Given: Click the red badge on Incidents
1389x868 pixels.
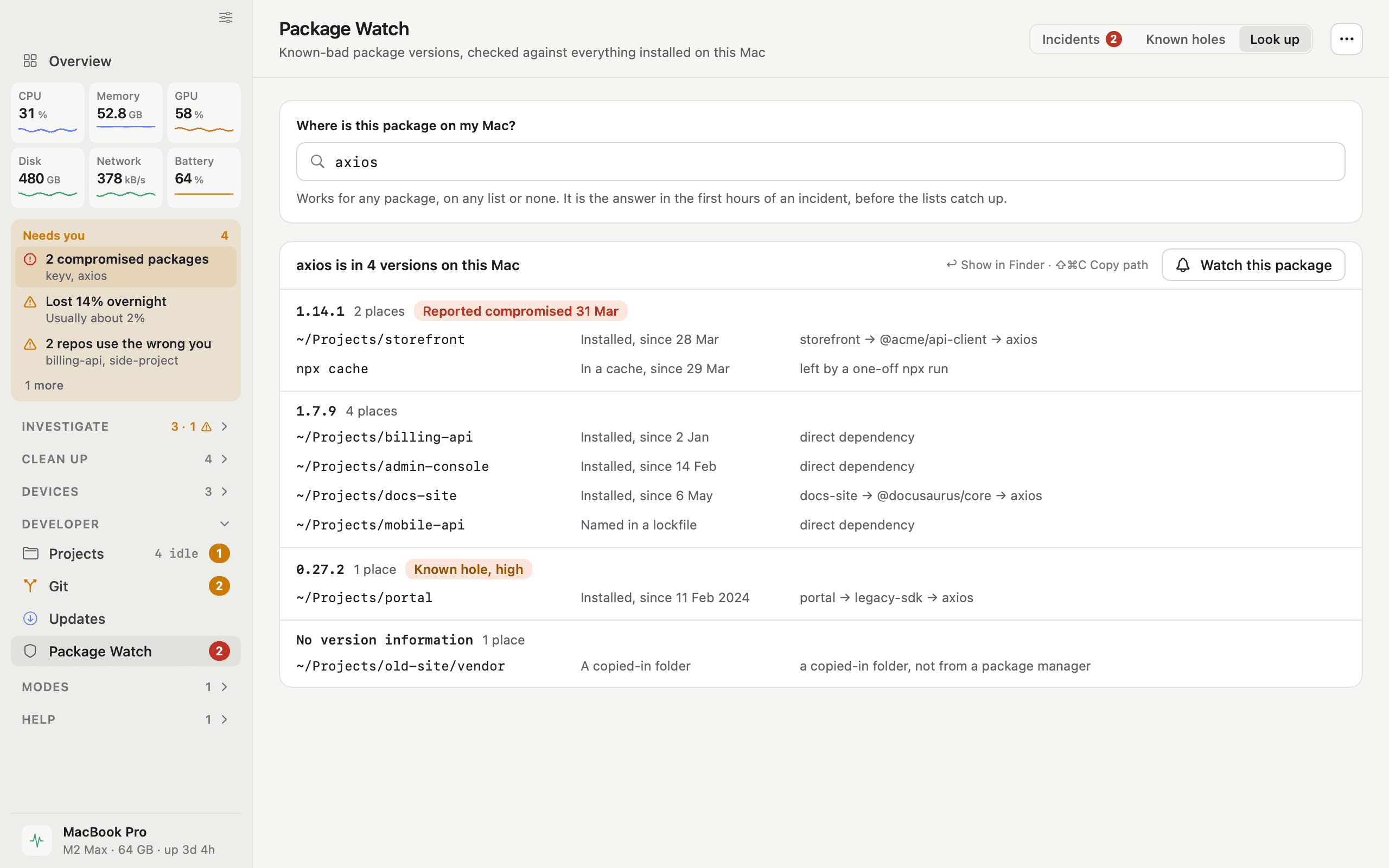Looking at the screenshot, I should tap(1113, 39).
